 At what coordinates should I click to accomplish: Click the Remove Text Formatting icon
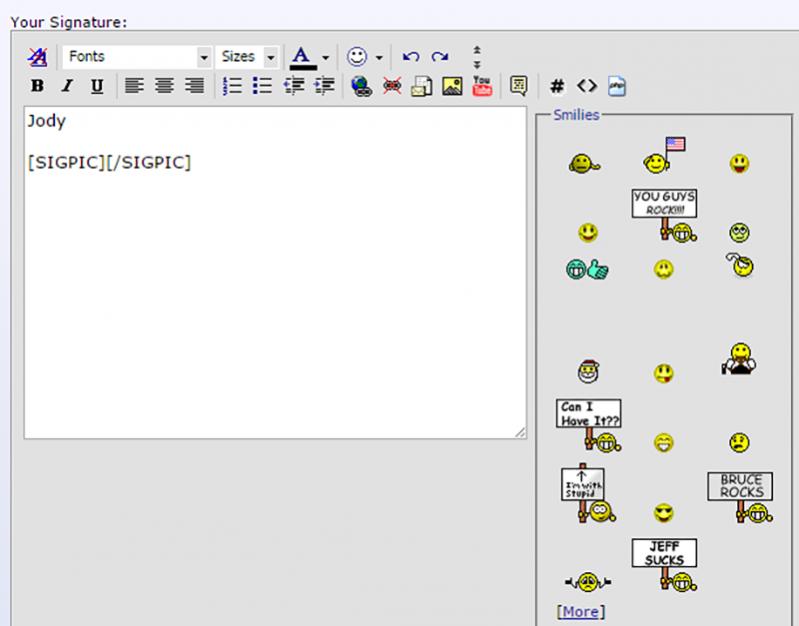[x=37, y=57]
